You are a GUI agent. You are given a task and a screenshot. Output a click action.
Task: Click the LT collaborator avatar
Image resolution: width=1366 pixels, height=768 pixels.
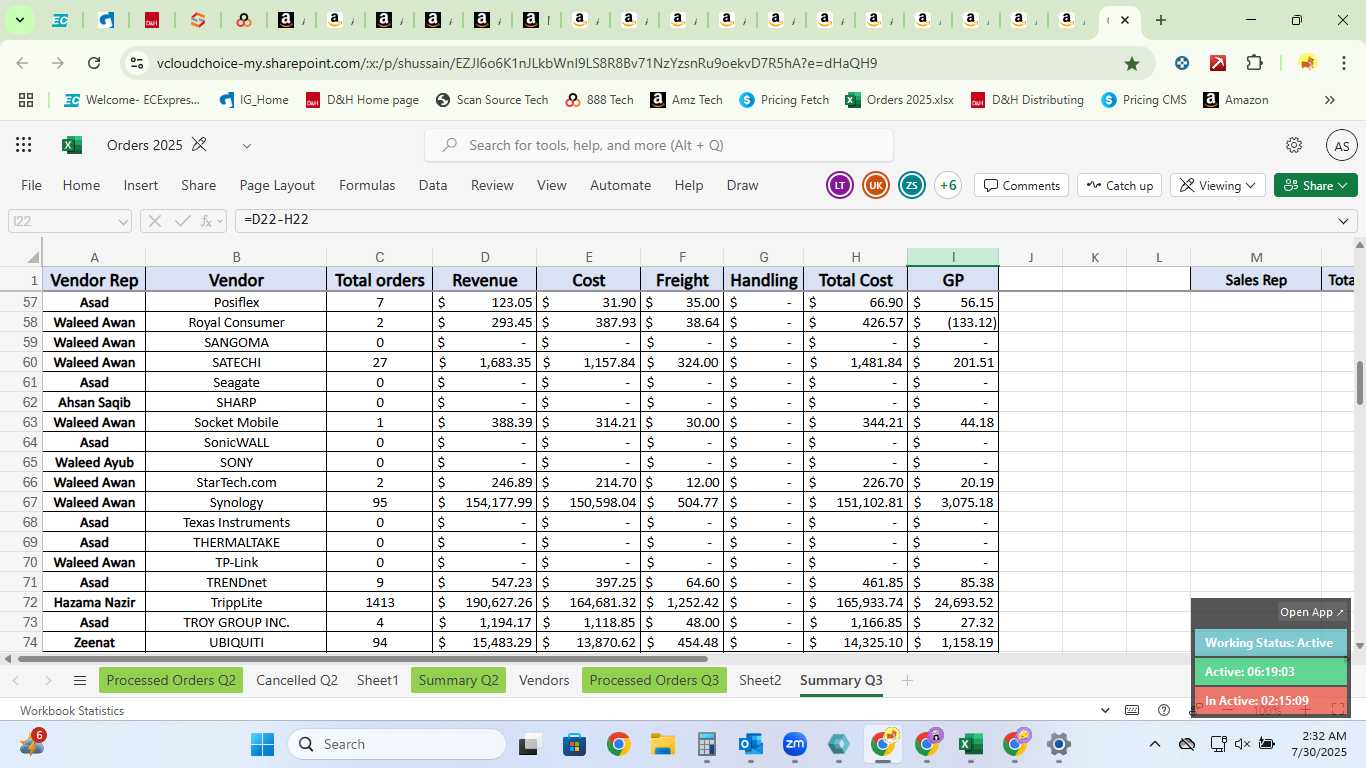tap(840, 185)
